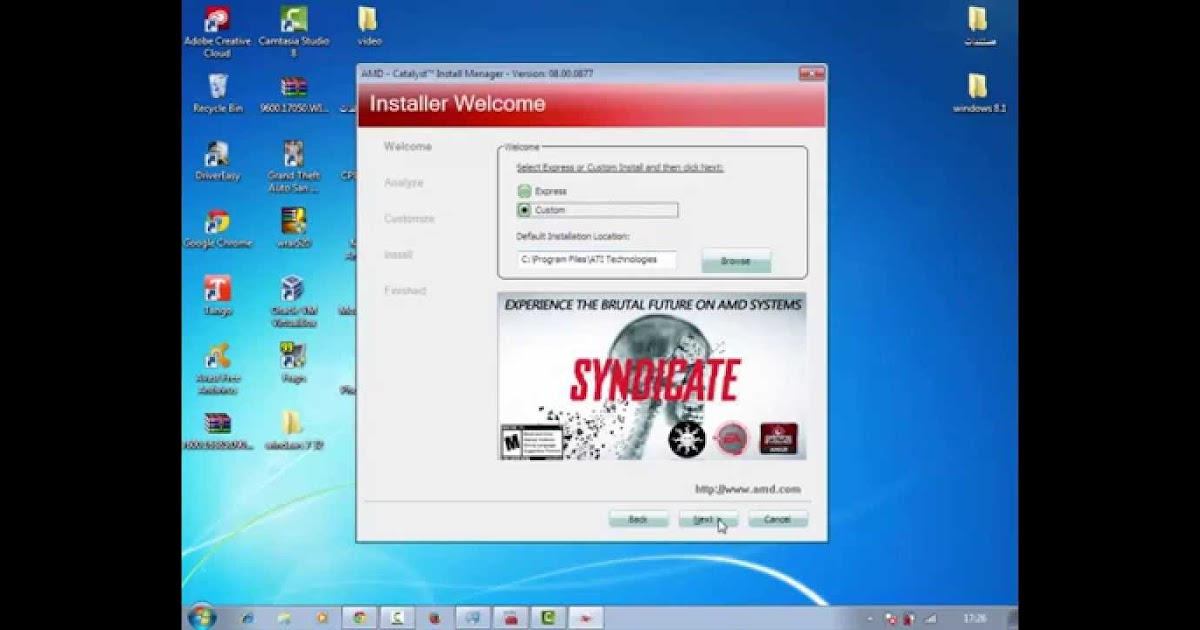1200x630 pixels.
Task: Launch Avast Free Antivirus shortcut
Action: pyautogui.click(x=217, y=369)
